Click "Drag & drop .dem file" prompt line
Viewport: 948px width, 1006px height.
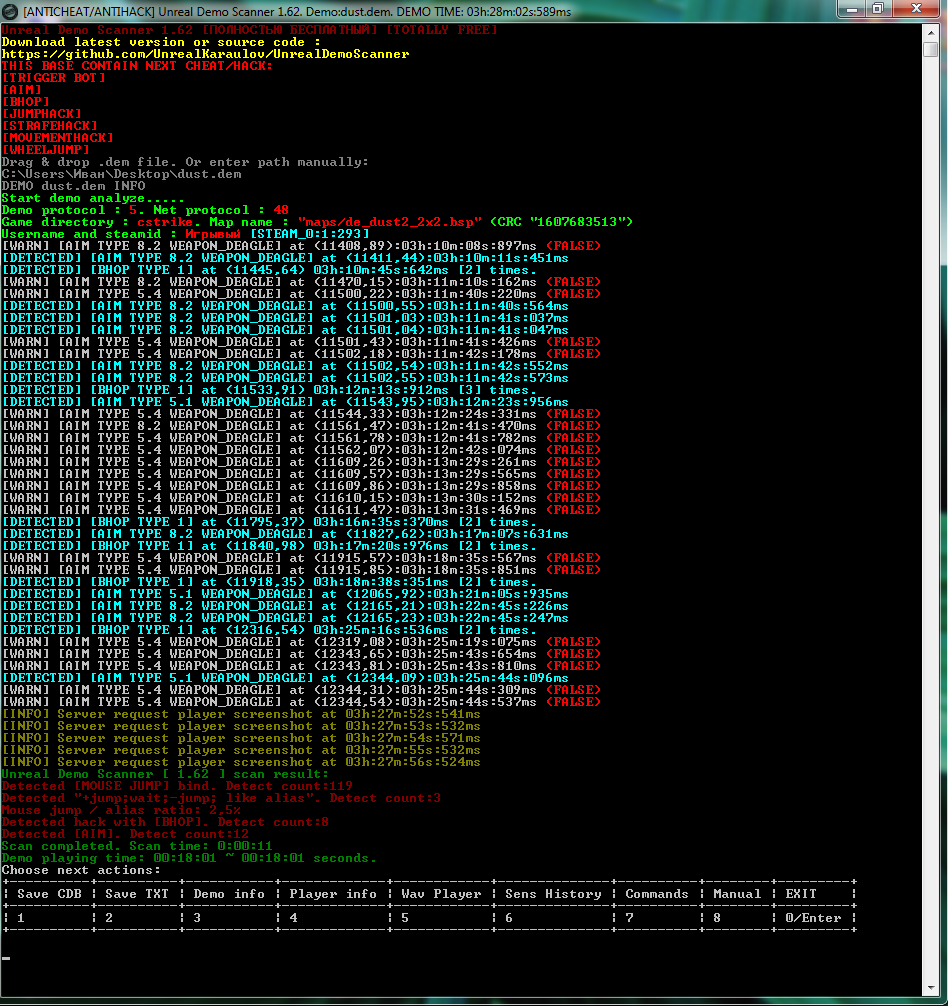185,162
